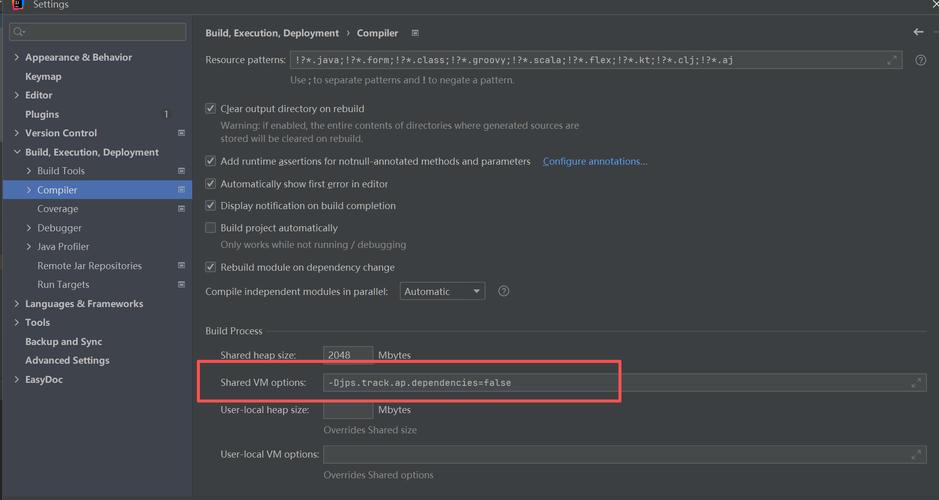Viewport: 939px width, 500px height.
Task: Click project icon beside Build Tools
Action: [x=181, y=171]
